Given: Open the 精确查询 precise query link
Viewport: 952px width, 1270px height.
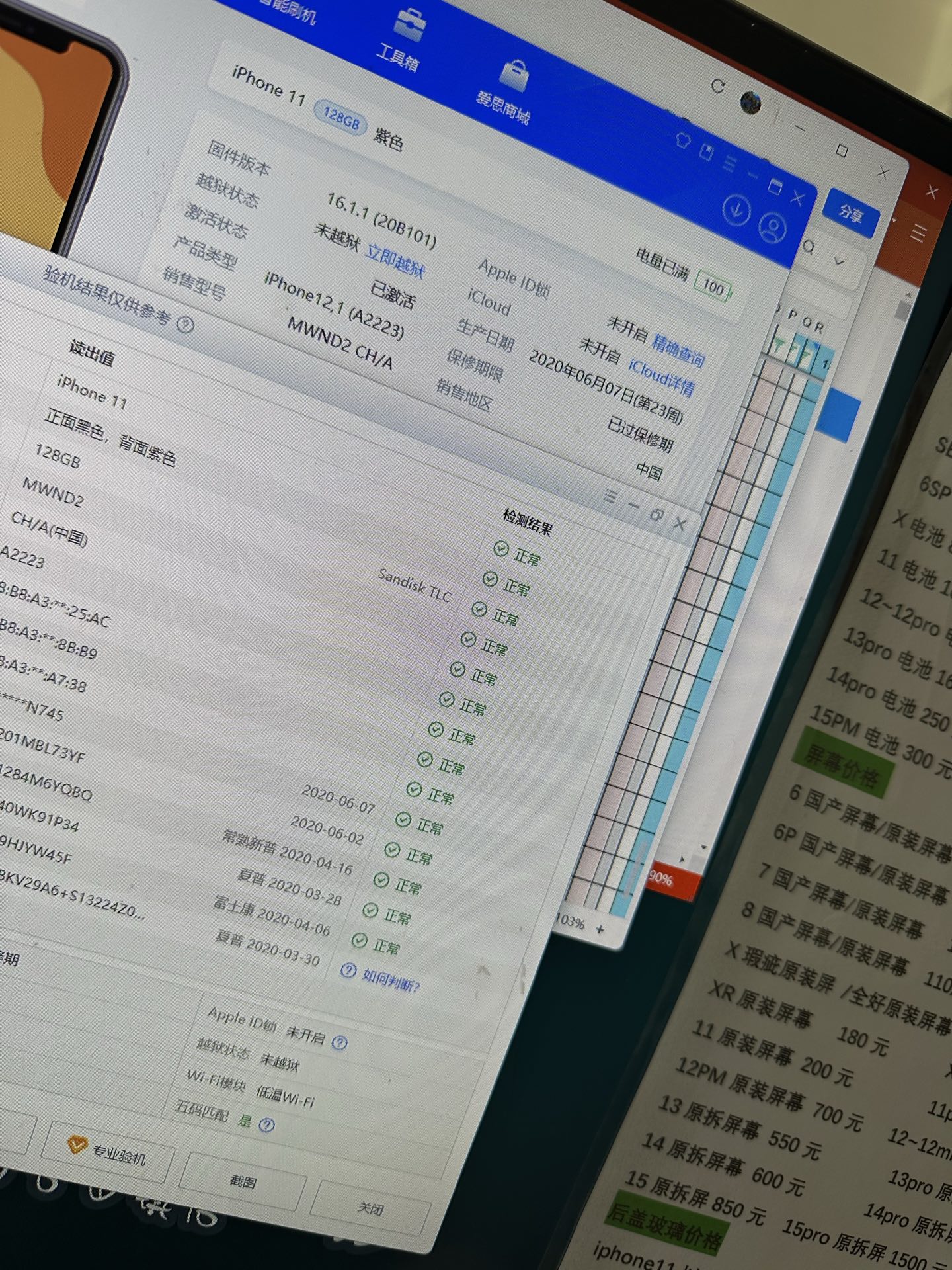Looking at the screenshot, I should coord(678,350).
